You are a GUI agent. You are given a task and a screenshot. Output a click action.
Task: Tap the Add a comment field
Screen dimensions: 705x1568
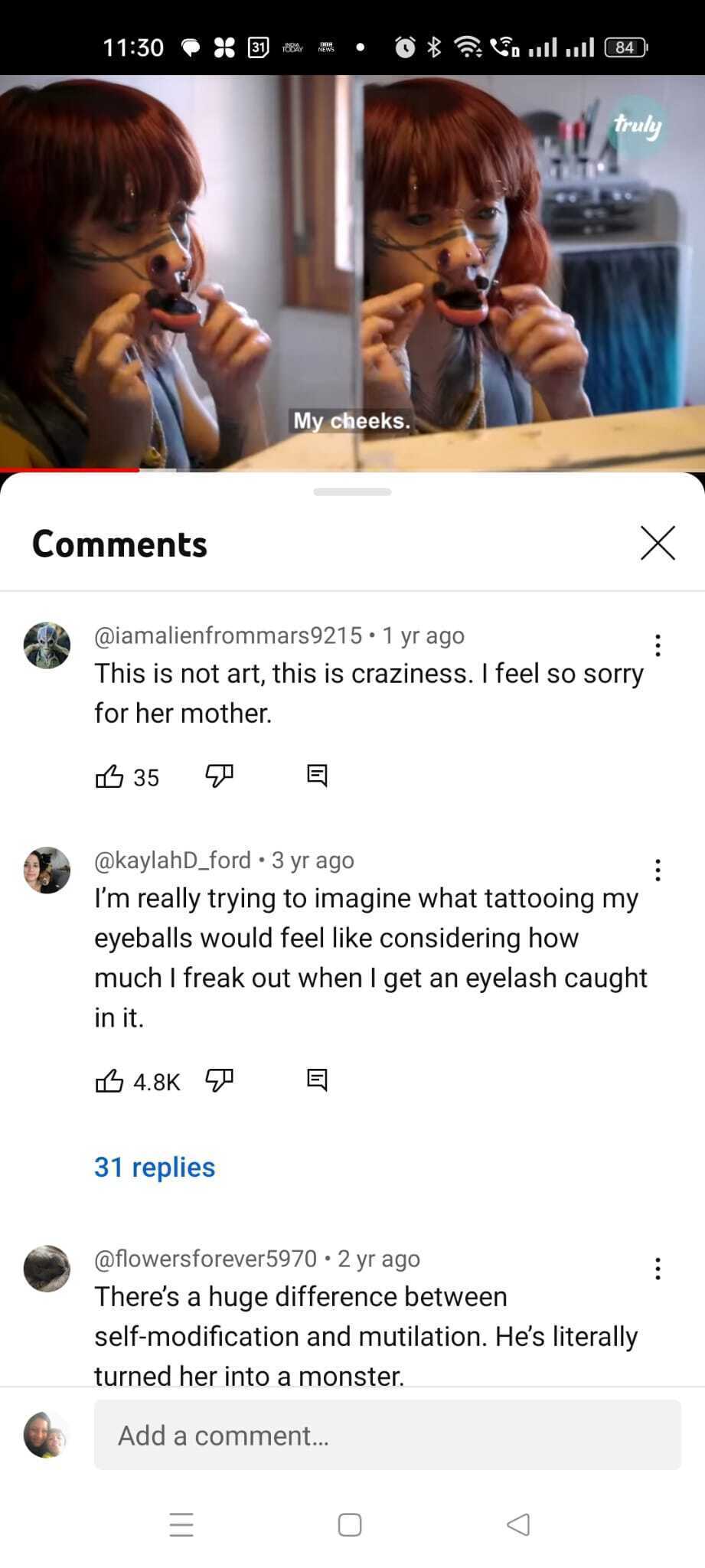click(x=387, y=1435)
